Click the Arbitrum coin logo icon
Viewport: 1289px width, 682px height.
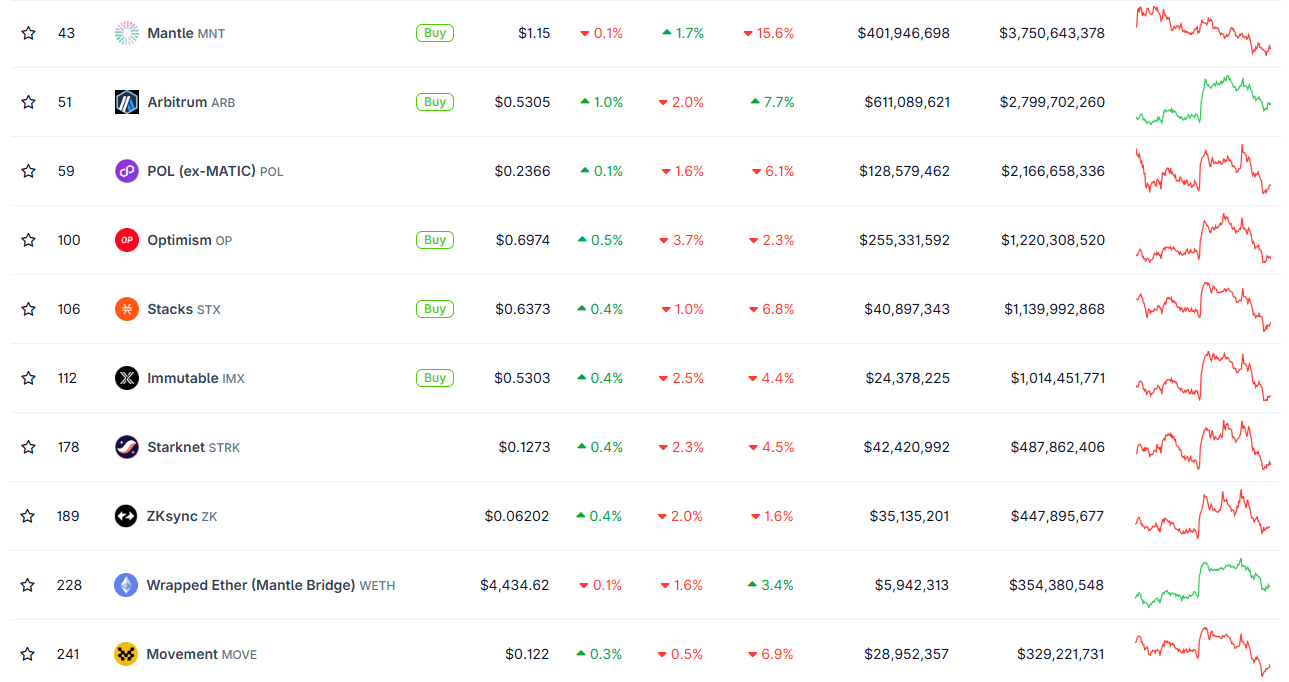point(127,102)
